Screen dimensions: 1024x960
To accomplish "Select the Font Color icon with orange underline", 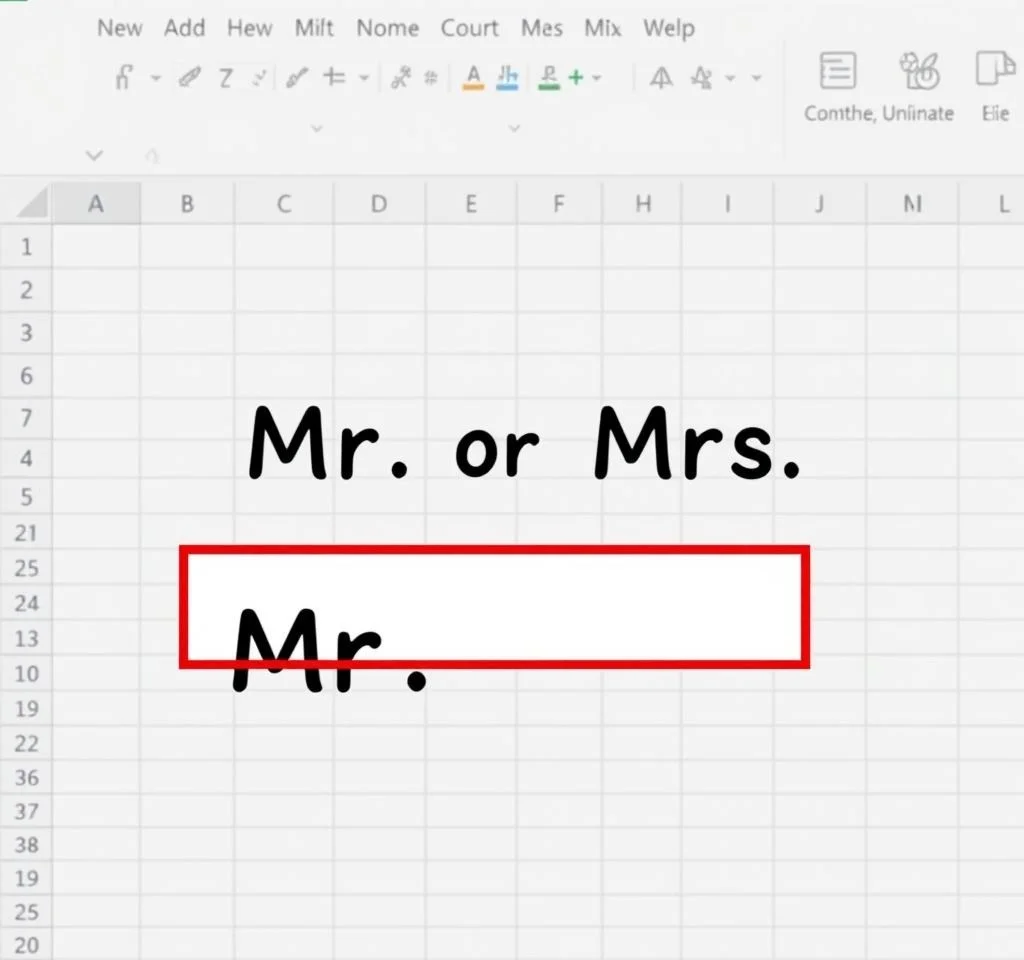I will (x=471, y=78).
